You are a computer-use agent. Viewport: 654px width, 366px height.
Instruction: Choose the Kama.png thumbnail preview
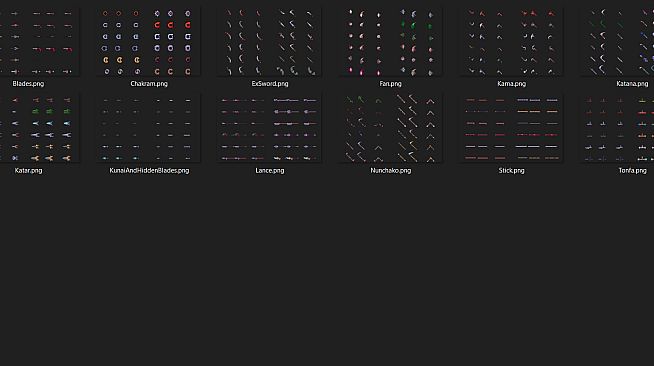511,41
